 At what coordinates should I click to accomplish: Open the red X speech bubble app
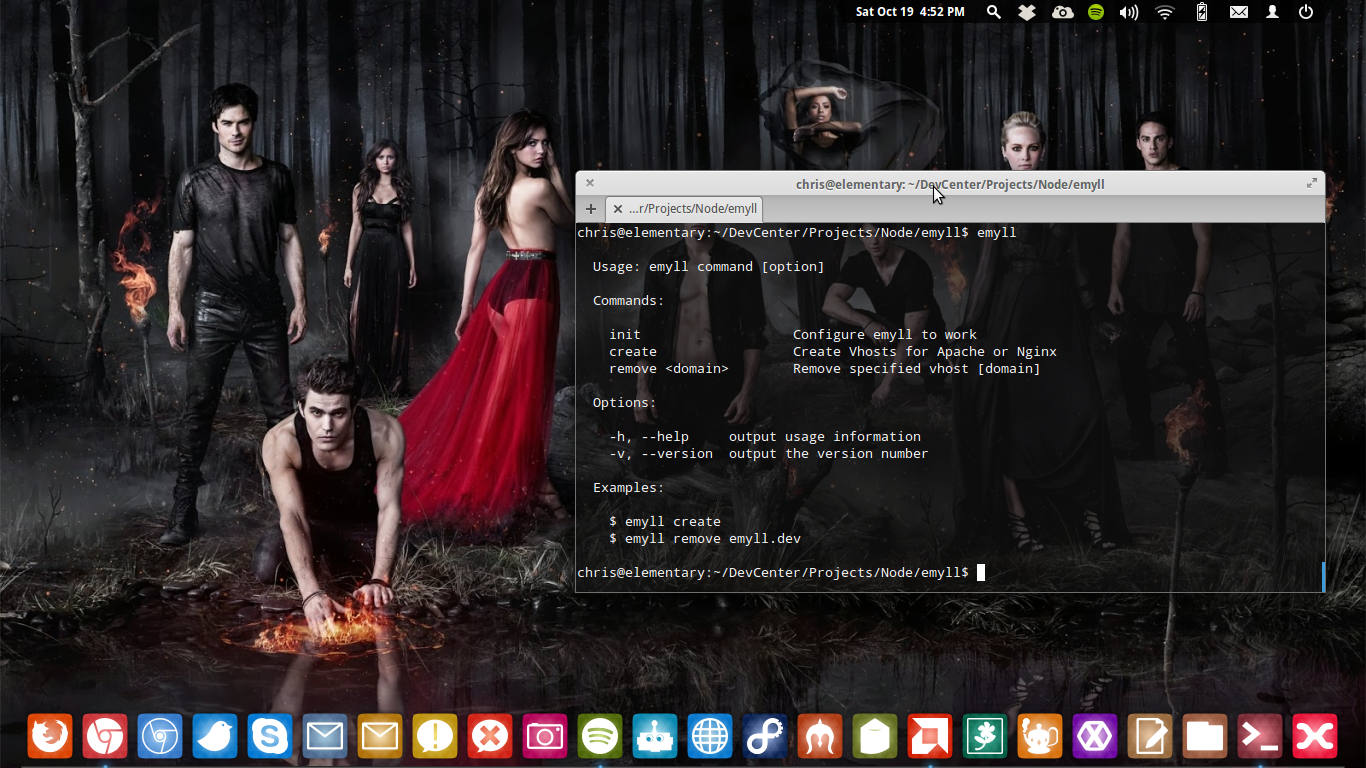490,737
